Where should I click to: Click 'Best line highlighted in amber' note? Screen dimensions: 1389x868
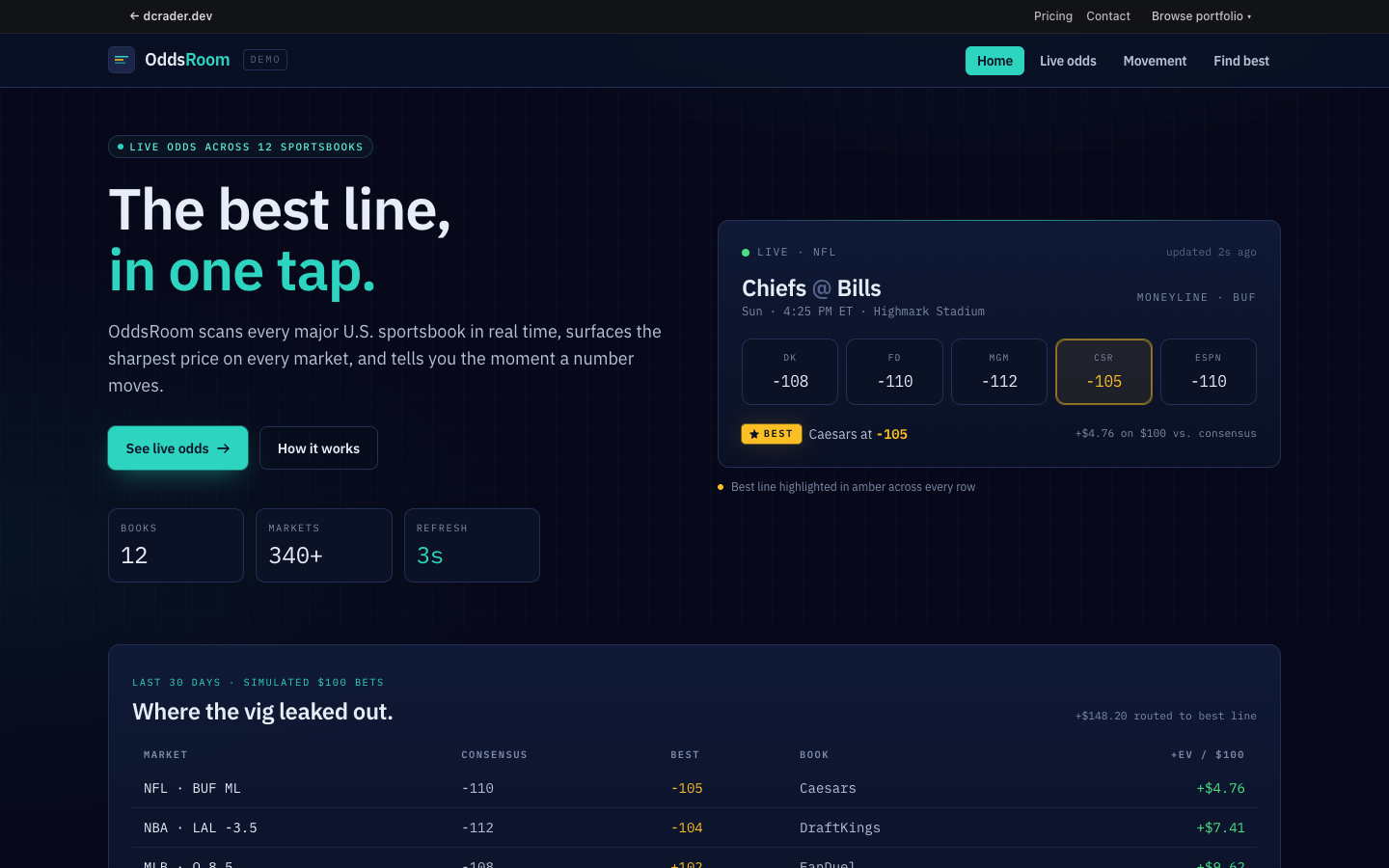(853, 487)
